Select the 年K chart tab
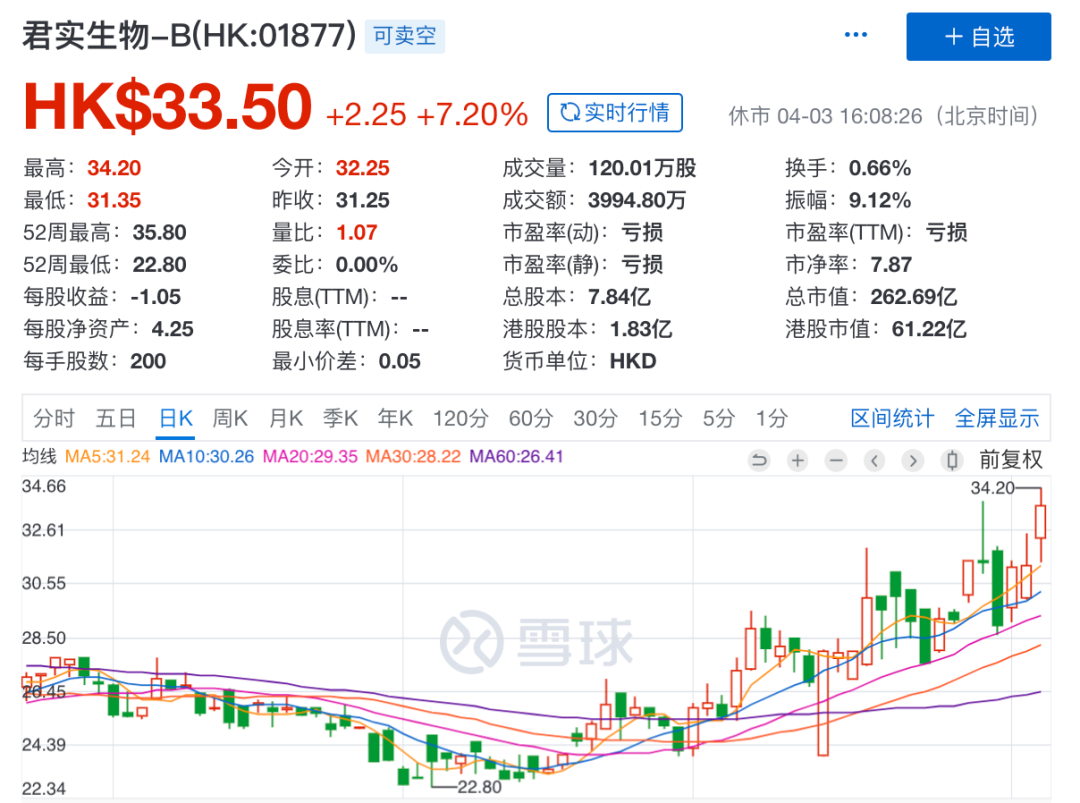 tap(395, 418)
